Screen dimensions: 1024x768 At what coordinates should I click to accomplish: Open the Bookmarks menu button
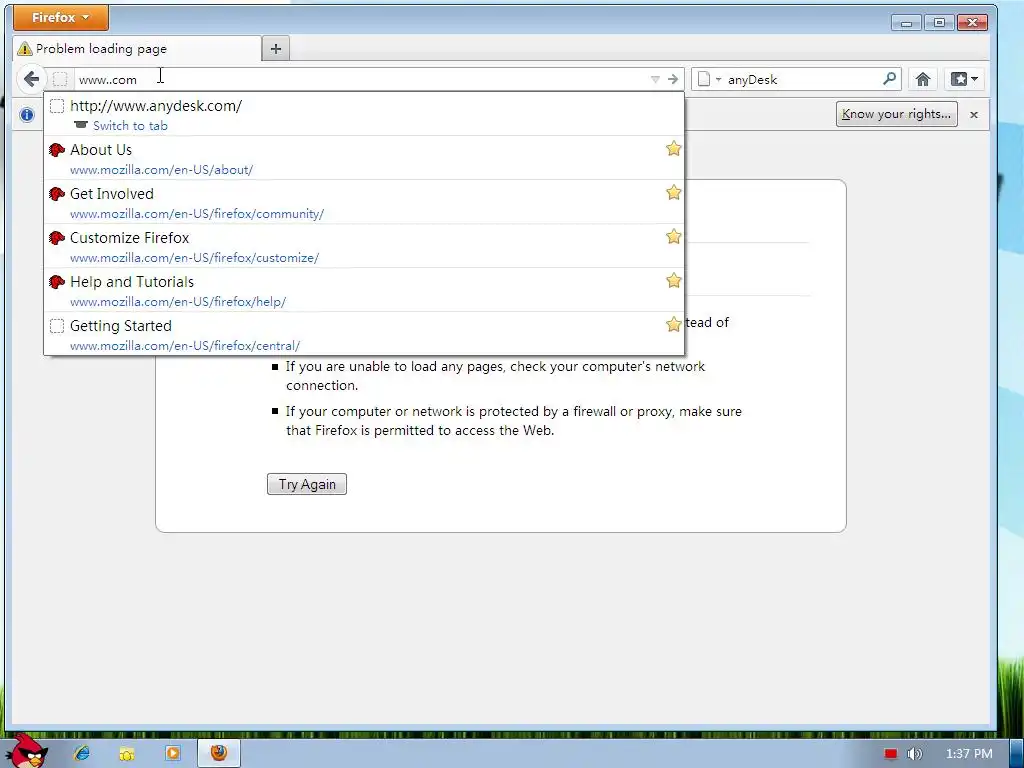click(x=964, y=80)
